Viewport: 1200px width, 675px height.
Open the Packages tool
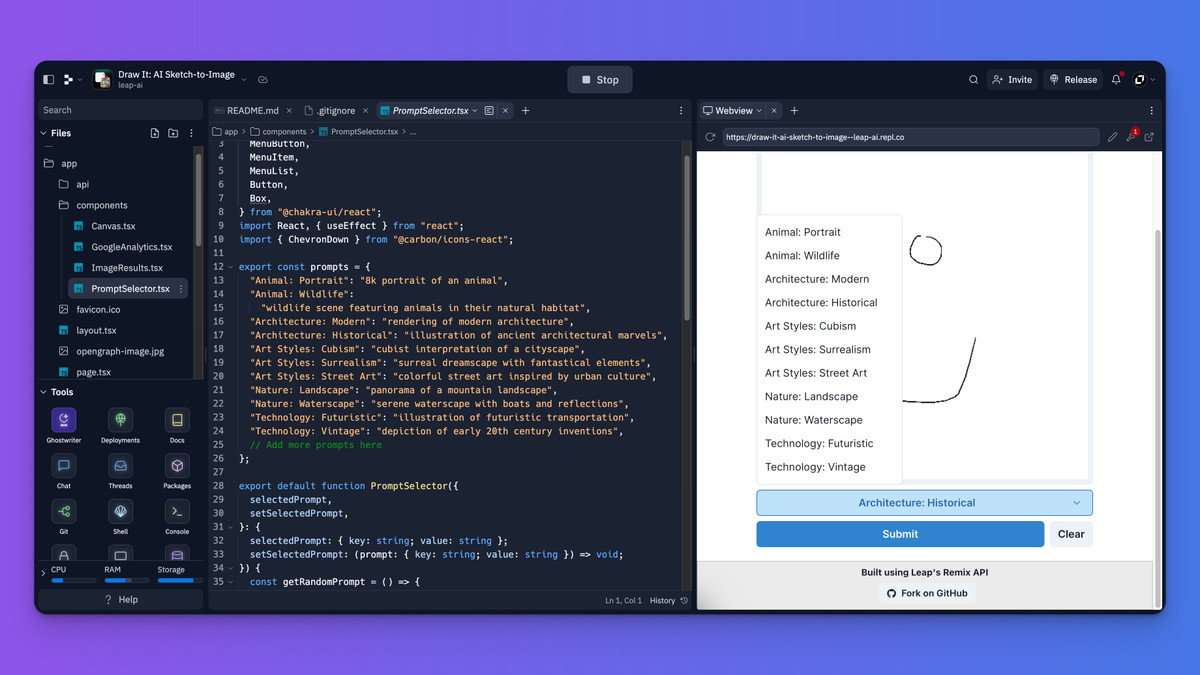click(177, 466)
